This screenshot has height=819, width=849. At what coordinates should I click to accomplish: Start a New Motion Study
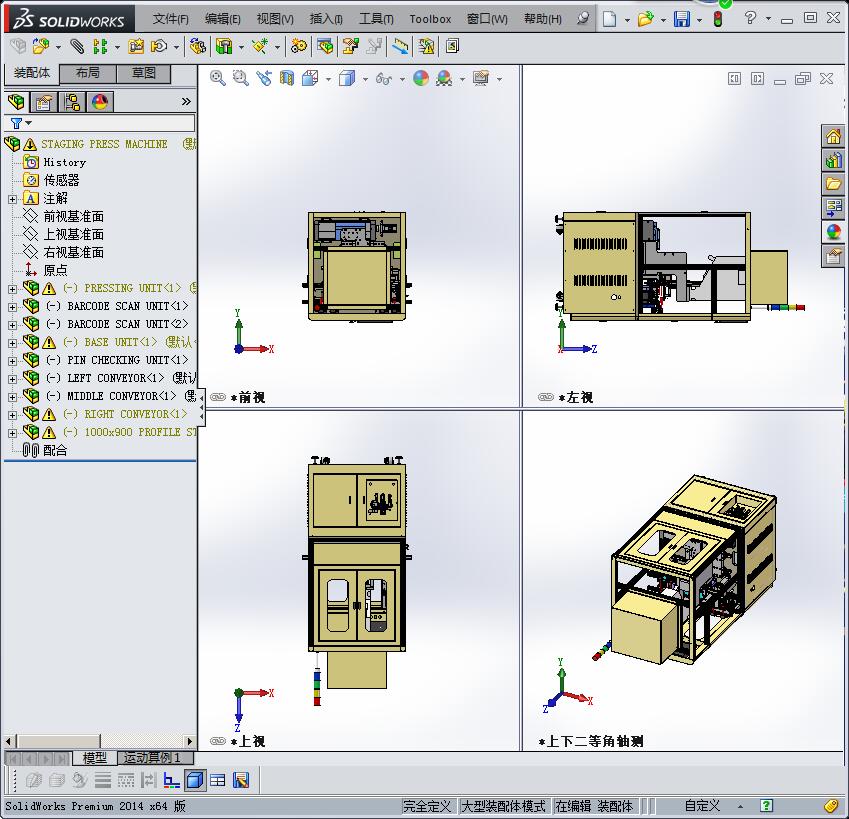click(298, 47)
